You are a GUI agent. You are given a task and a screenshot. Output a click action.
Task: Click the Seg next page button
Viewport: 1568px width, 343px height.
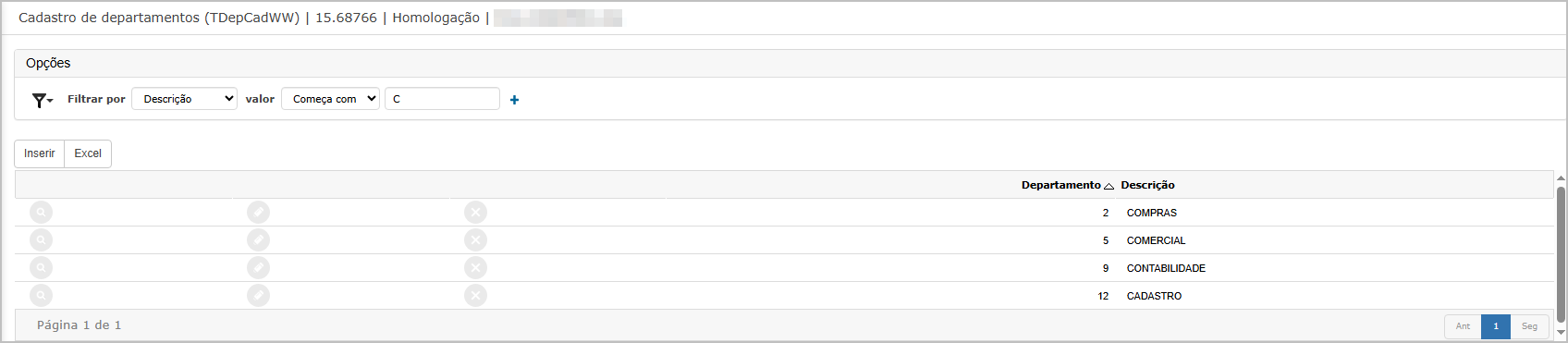(1529, 326)
